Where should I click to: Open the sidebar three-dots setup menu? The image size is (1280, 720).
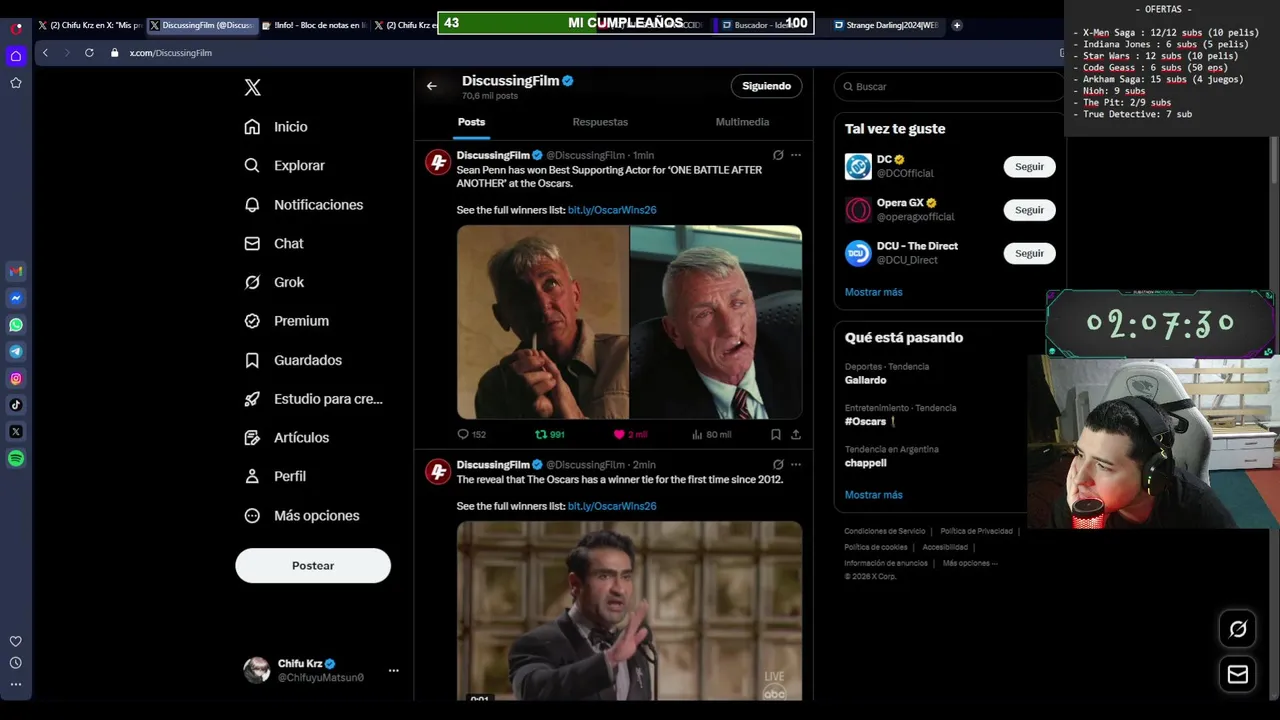tap(16, 685)
